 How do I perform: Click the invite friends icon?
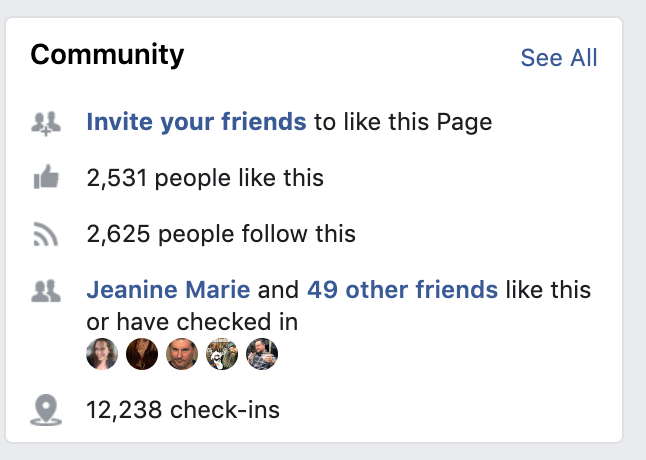[x=46, y=123]
